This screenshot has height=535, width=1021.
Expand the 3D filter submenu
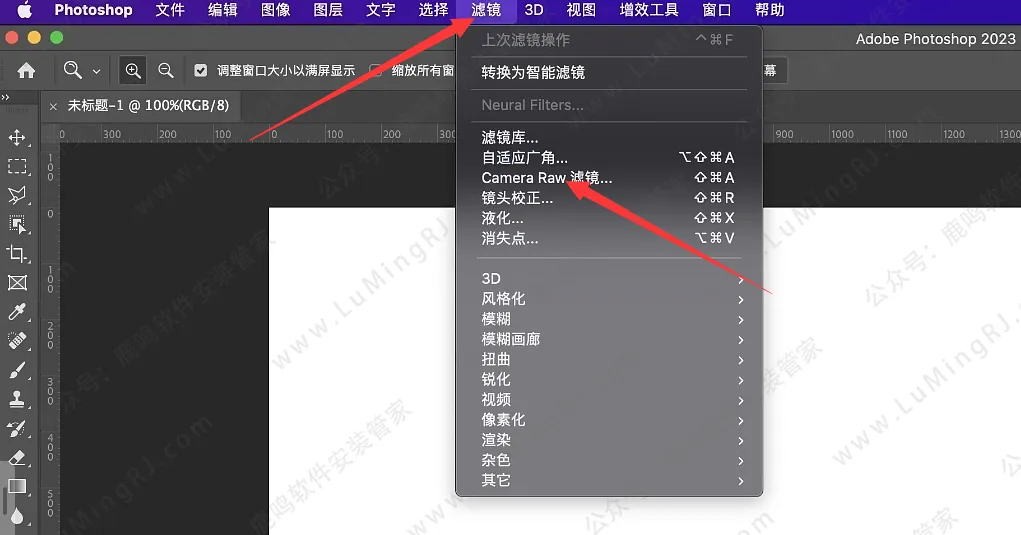(x=609, y=279)
